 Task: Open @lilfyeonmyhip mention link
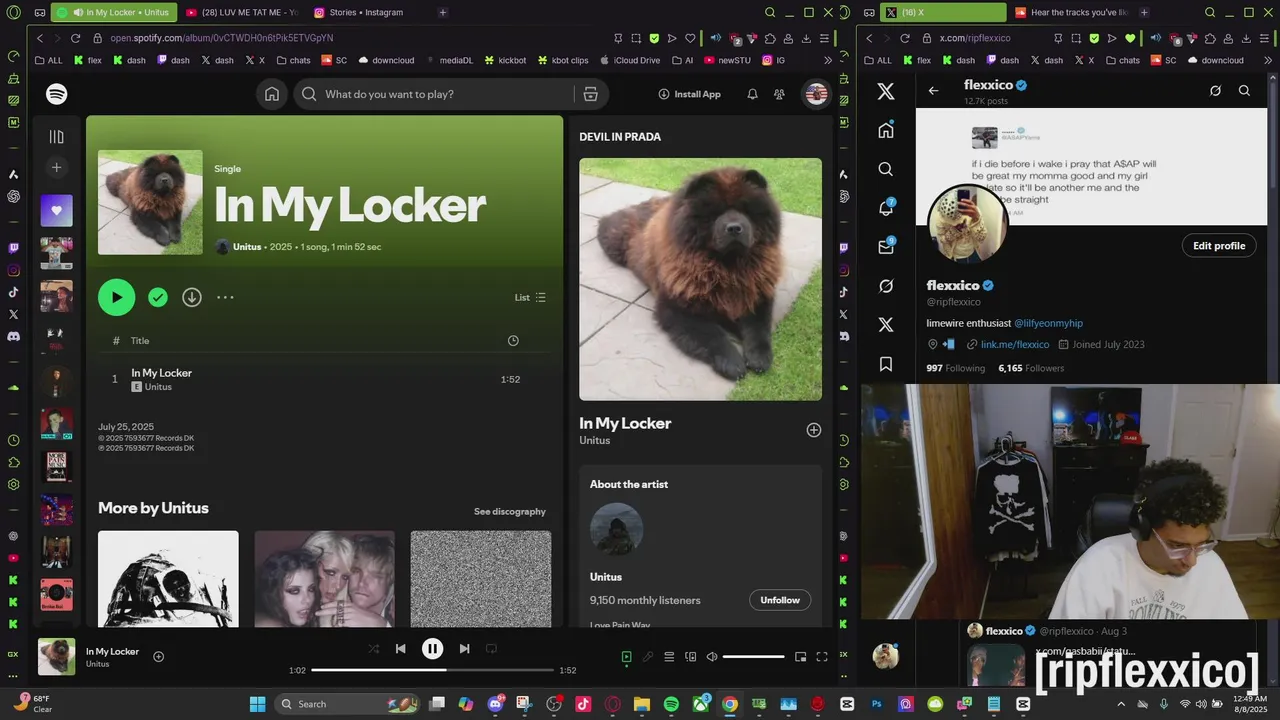point(1049,323)
